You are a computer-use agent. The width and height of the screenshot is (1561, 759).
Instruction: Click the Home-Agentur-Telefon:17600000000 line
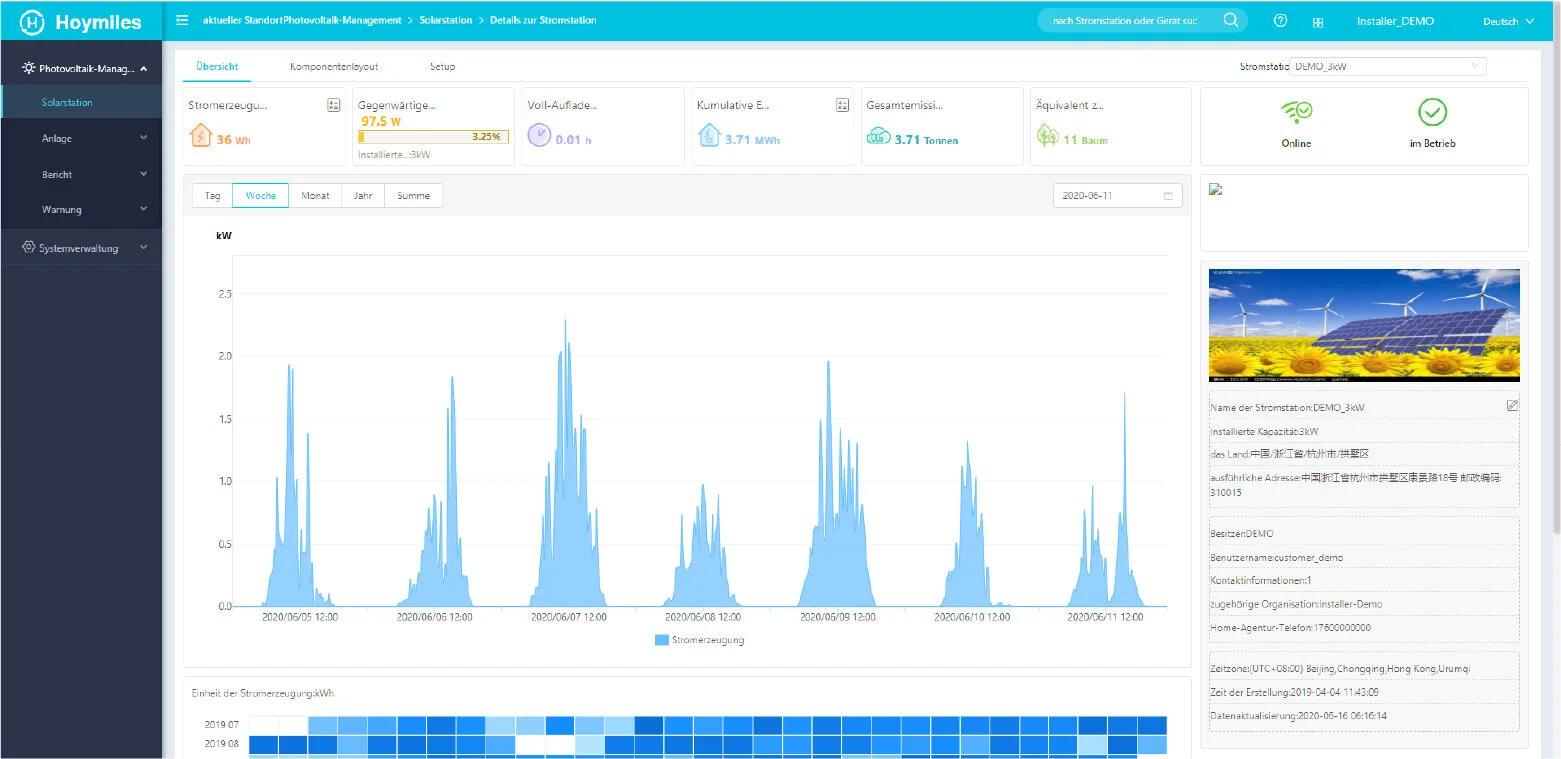point(1290,628)
